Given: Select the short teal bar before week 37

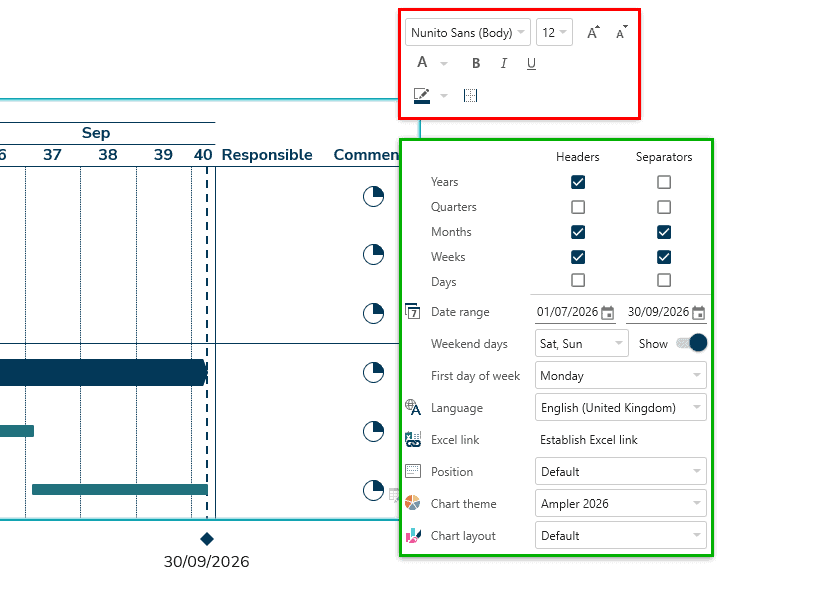Looking at the screenshot, I should point(17,431).
